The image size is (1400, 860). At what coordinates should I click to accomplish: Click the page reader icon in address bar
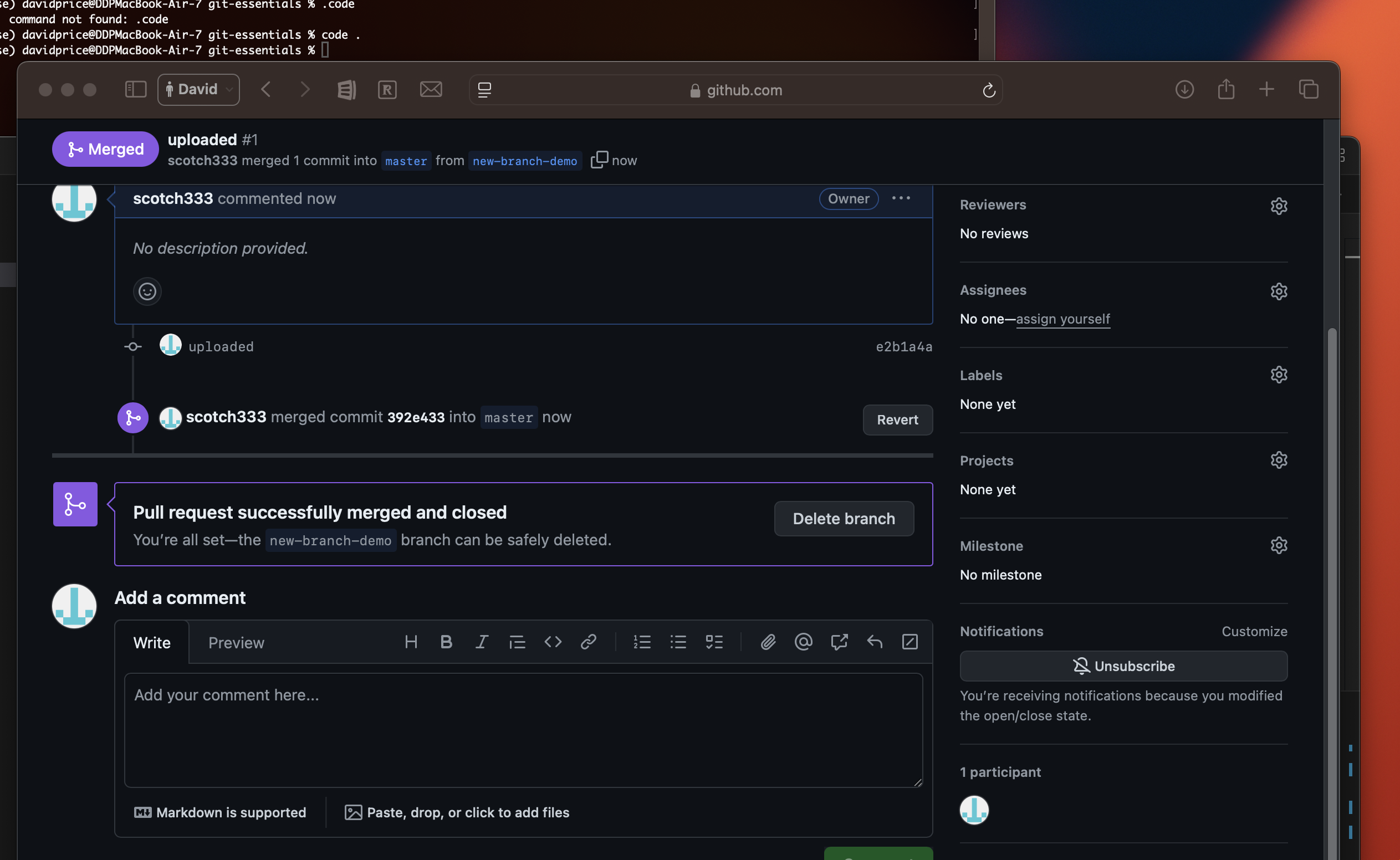(485, 90)
